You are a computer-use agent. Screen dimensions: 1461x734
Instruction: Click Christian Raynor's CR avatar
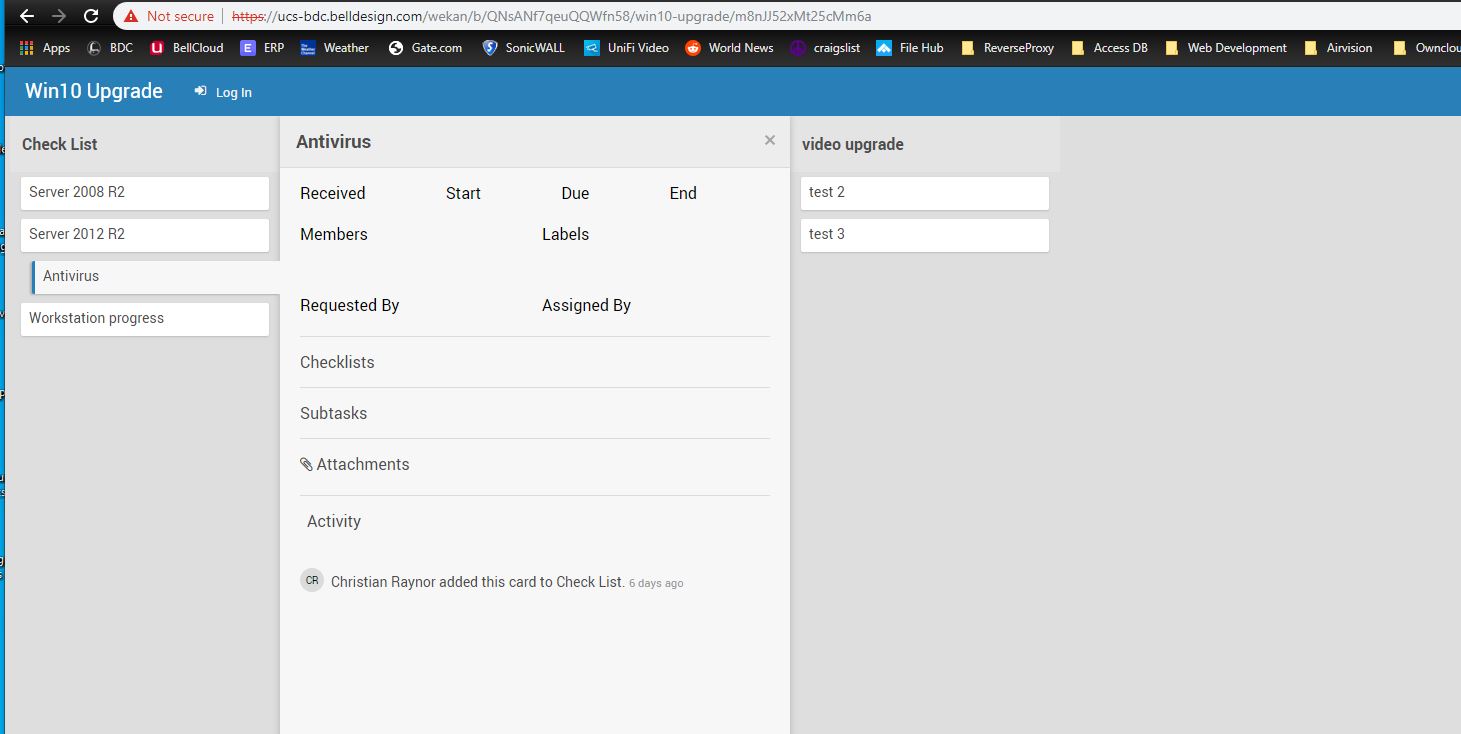(x=312, y=580)
